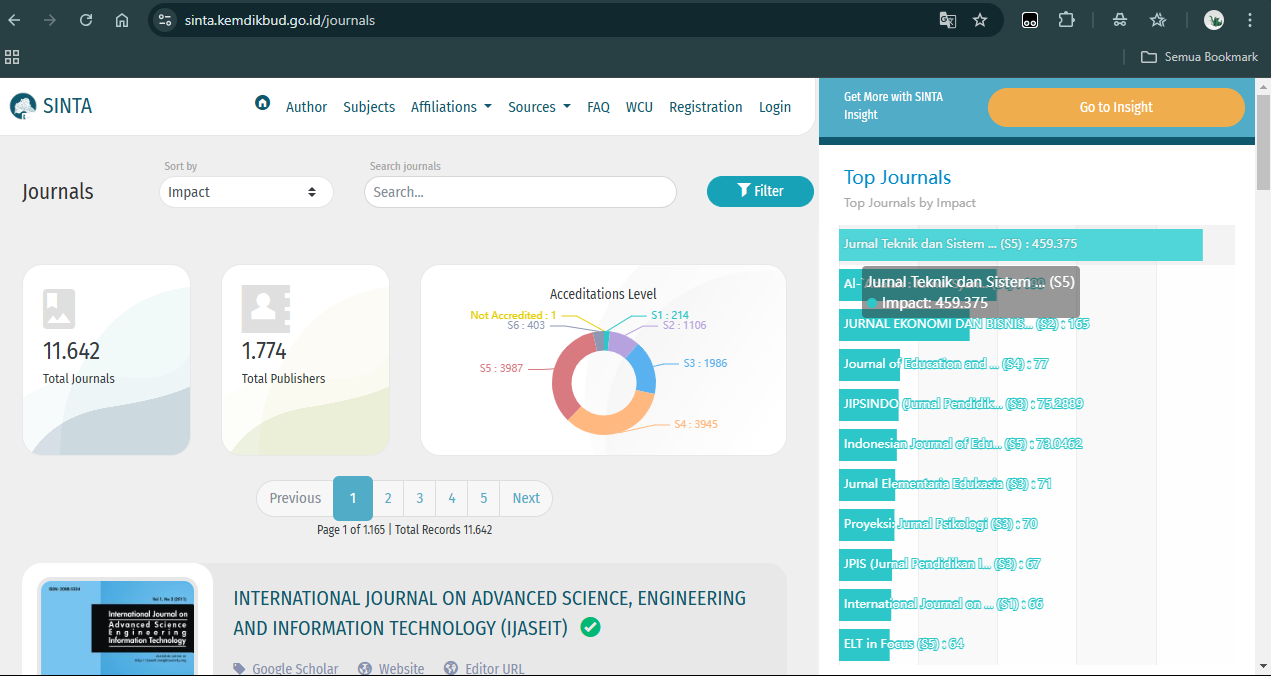Viewport: 1271px width, 676px height.
Task: Click the browser home icon
Action: coord(122,20)
